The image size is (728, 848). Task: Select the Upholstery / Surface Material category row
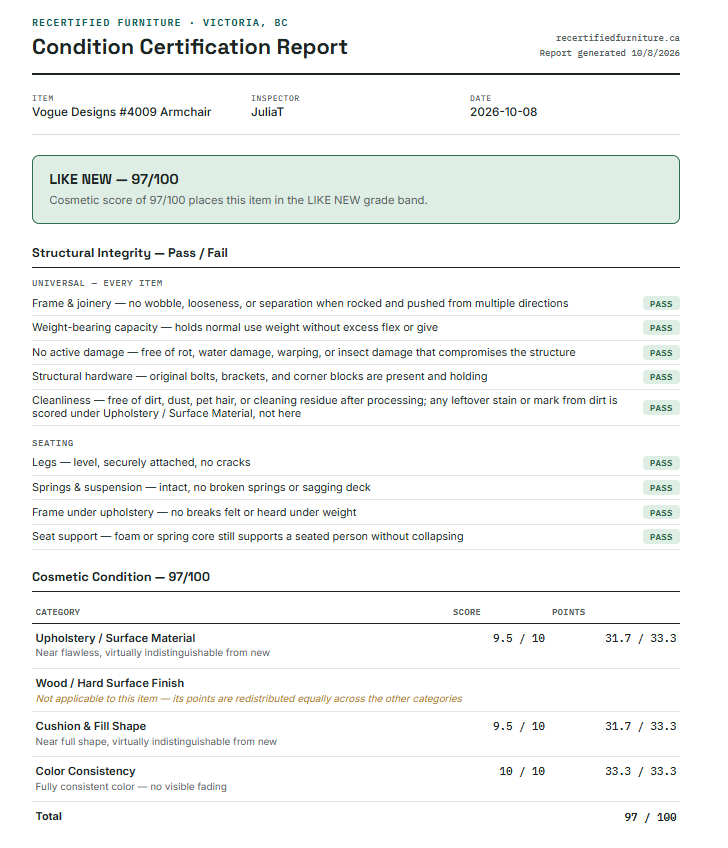(x=356, y=646)
